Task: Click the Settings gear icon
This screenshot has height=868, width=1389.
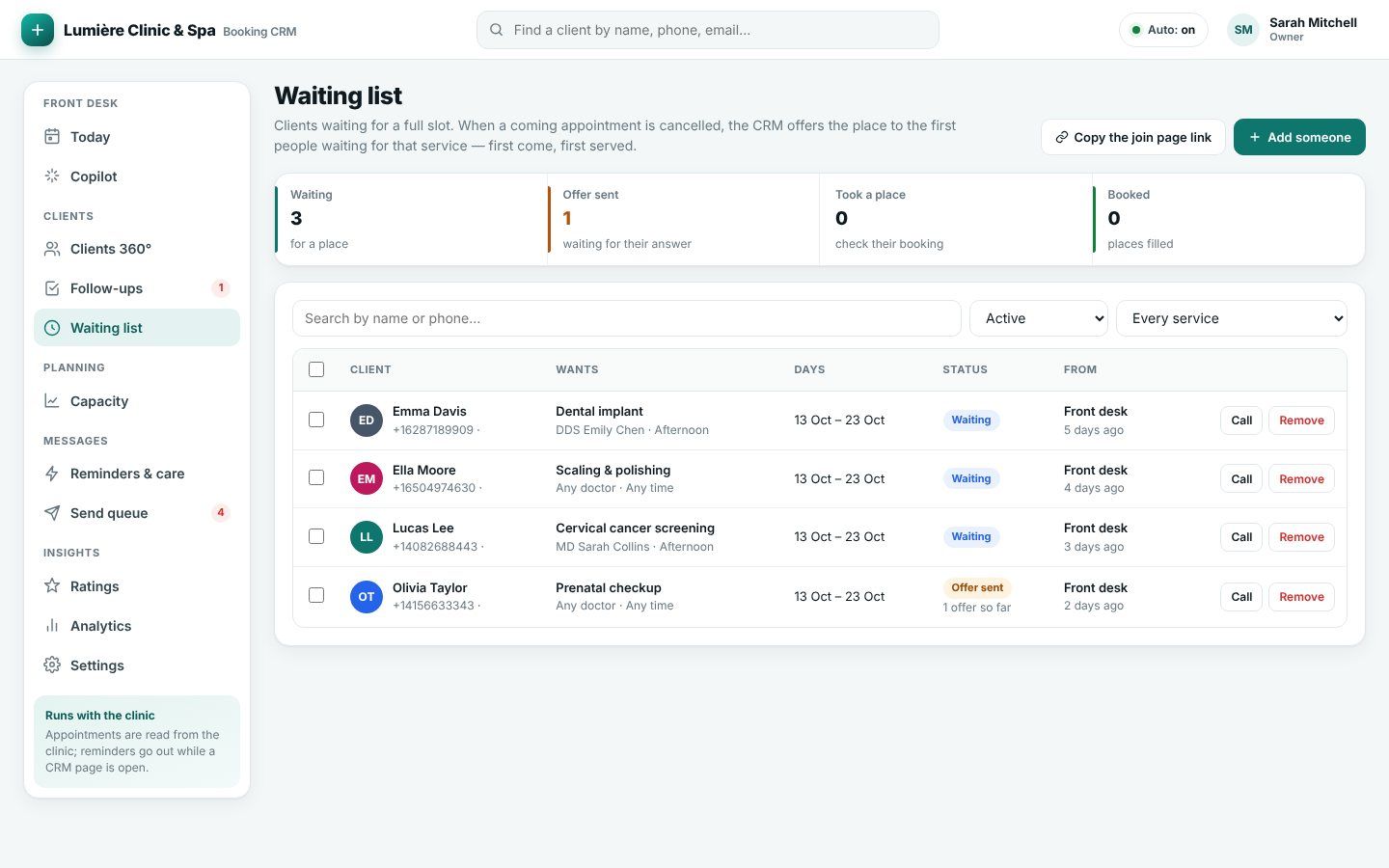Action: (x=52, y=665)
